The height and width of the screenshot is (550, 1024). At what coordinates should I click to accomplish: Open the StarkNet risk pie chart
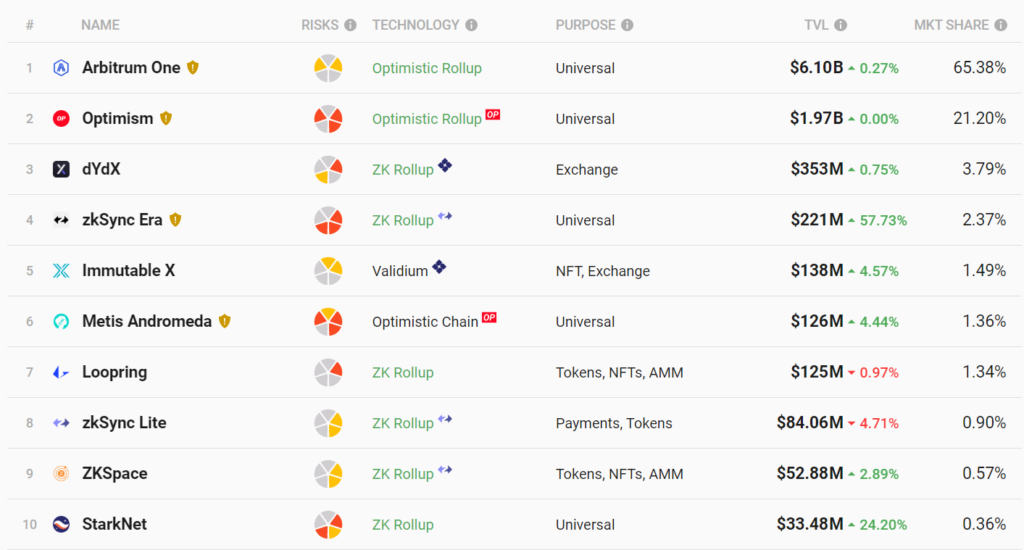point(328,525)
